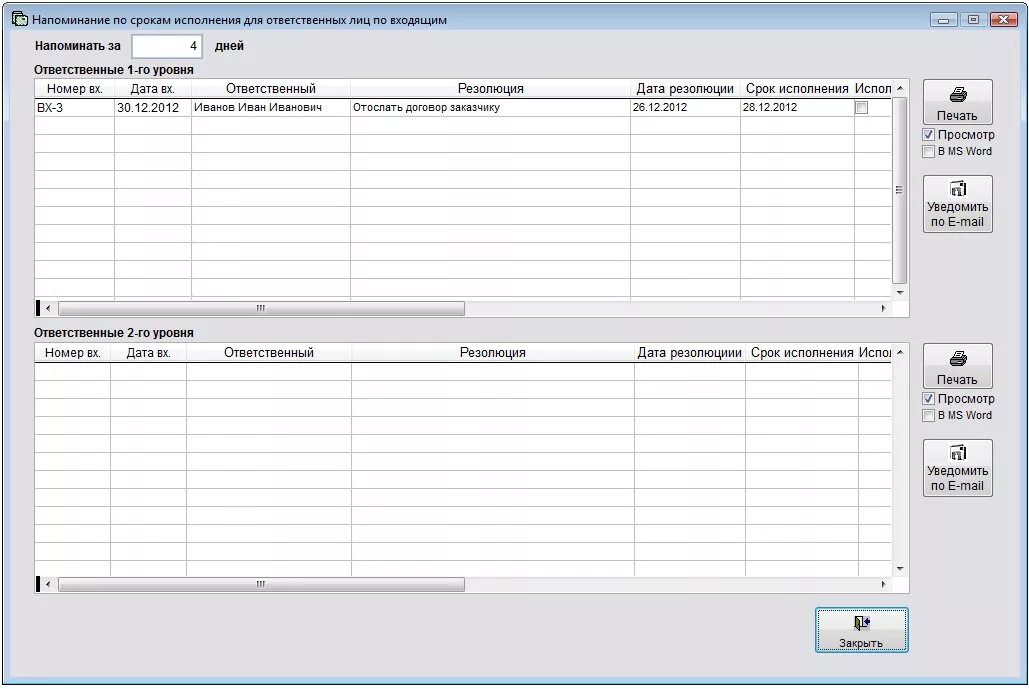
Task: Click the left arrow of level 1 horizontal scrollbar
Action: 48,308
